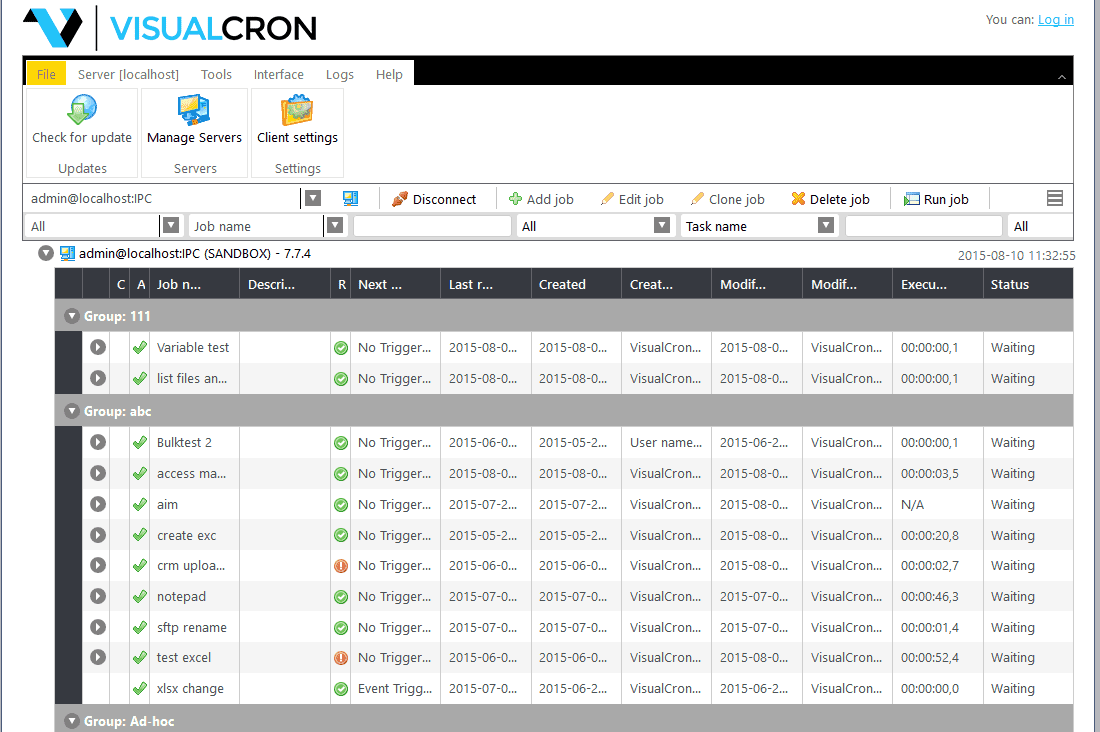Collapse the ribbon with the top-right chevron

tap(1061, 77)
